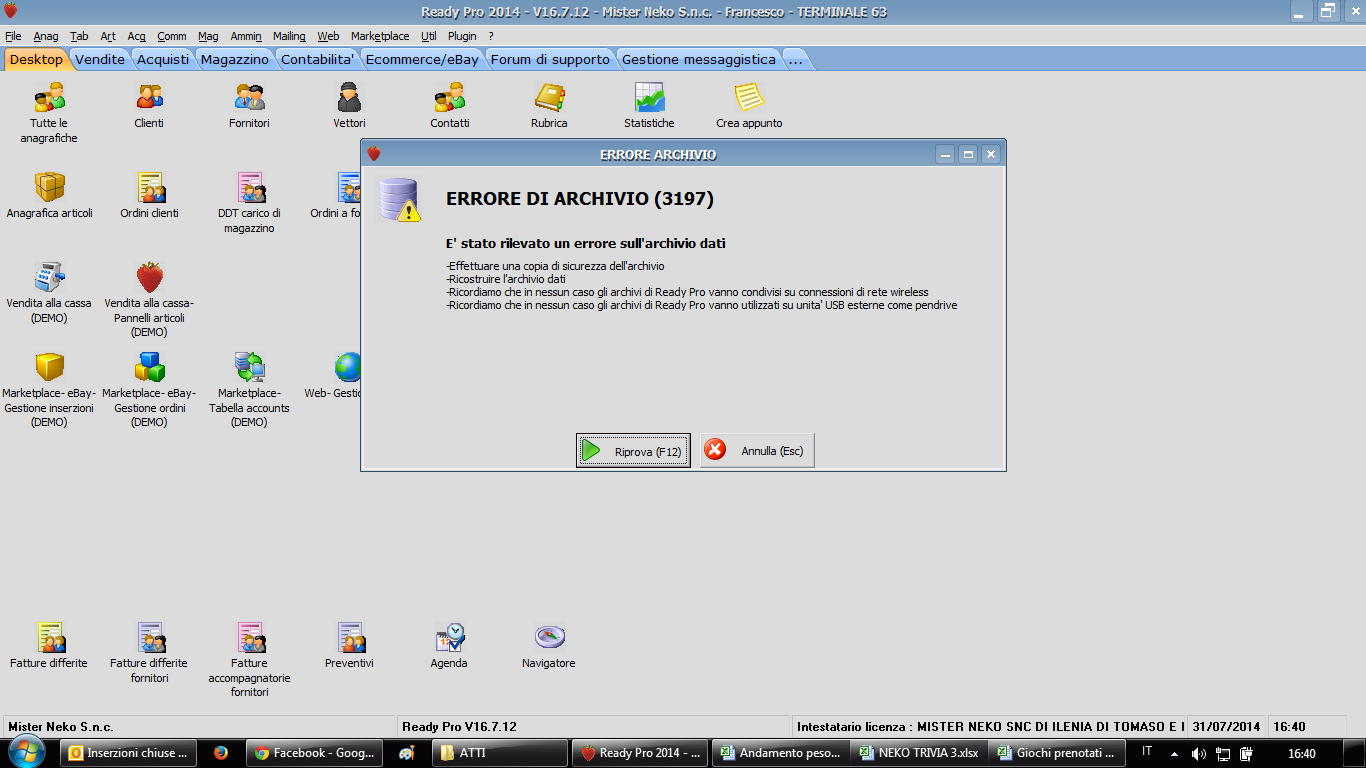Click the Riprova (F12) button
1366x768 pixels.
[x=633, y=451]
